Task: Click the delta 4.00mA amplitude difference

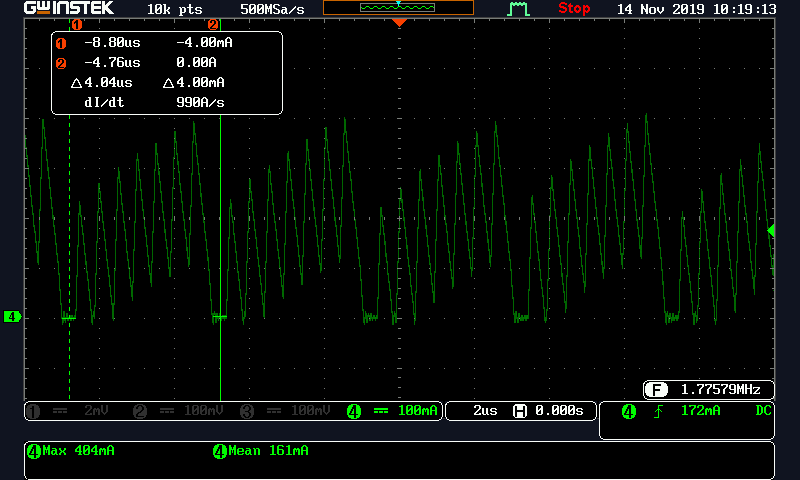Action: coord(194,82)
